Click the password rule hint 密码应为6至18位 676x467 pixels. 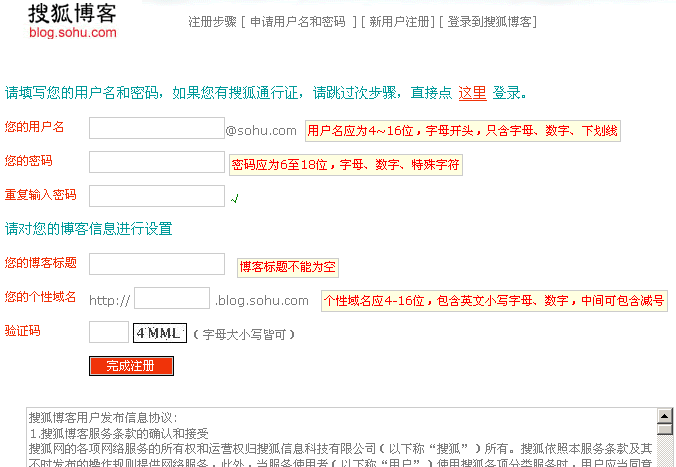pyautogui.click(x=346, y=164)
